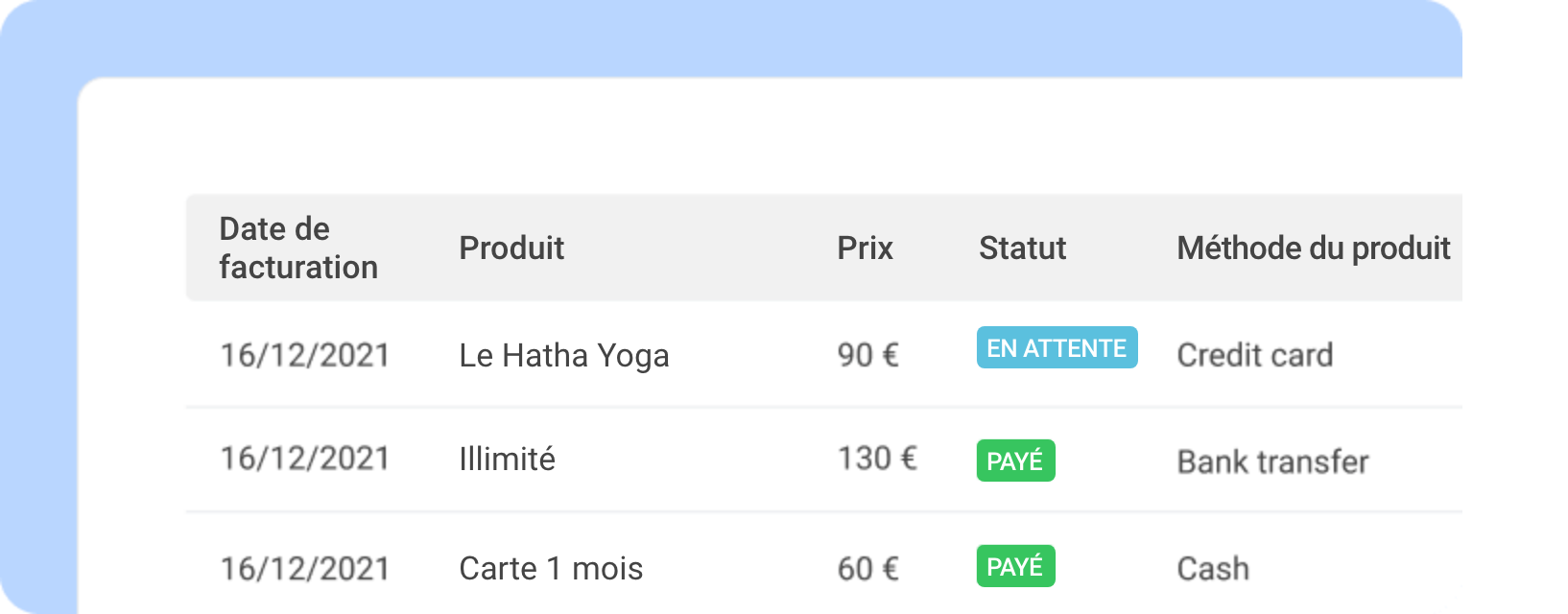Click the PAYÉ badge in the Illimité row

click(1015, 460)
